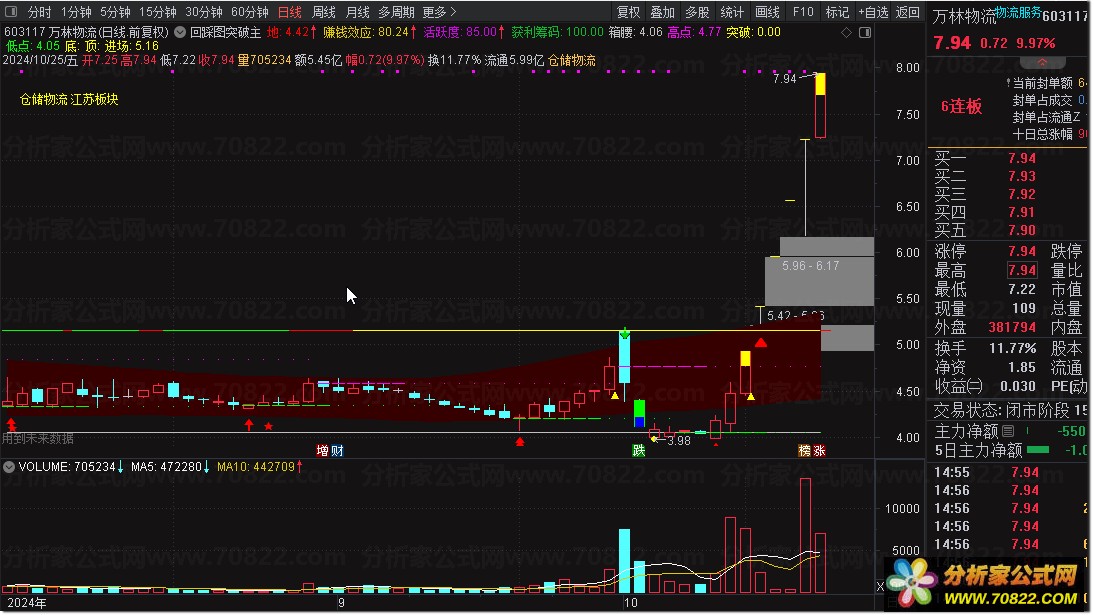Click the 多股 multi-stock button
This screenshot has height=615, width=1094.
pyautogui.click(x=697, y=12)
